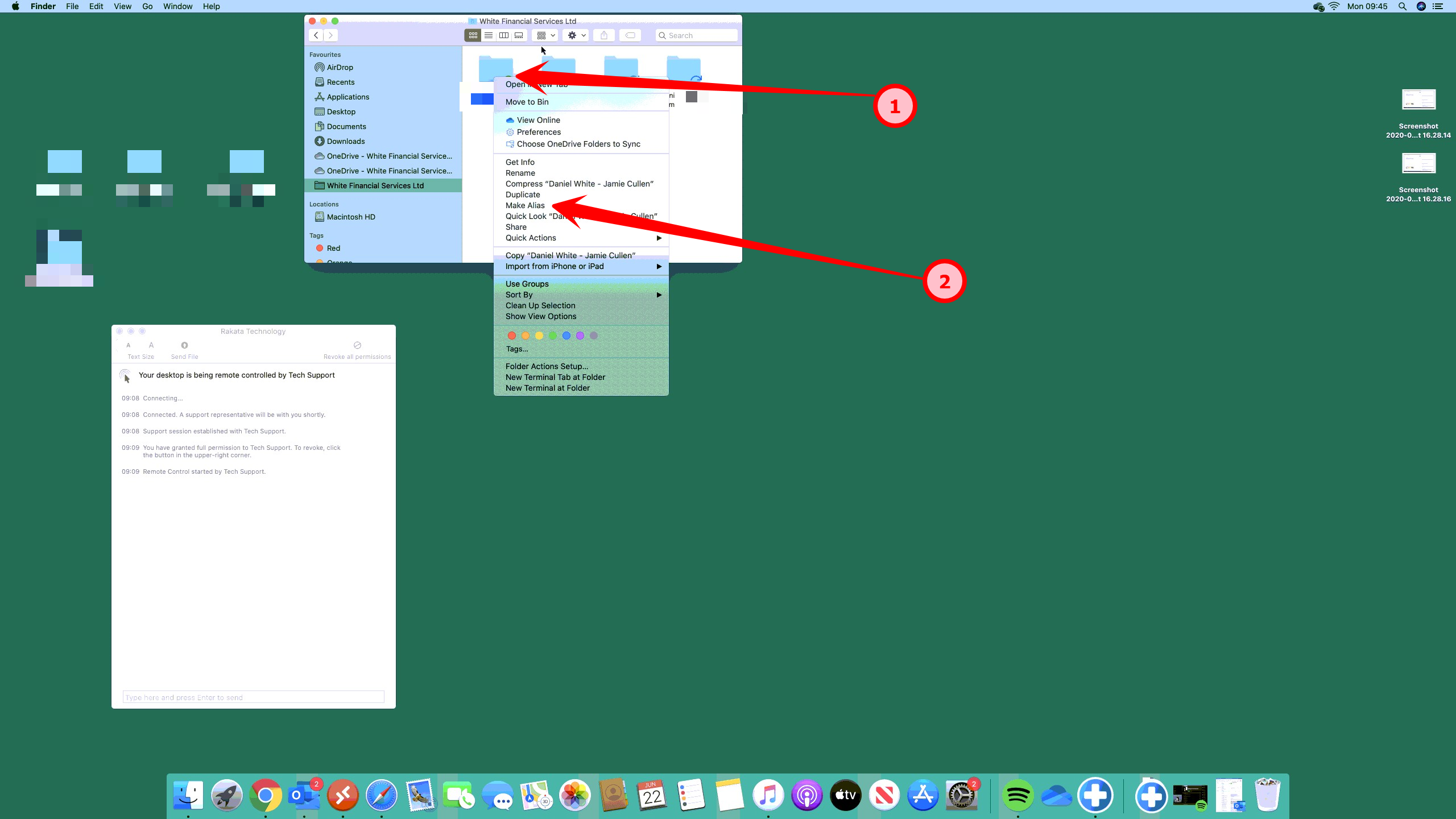1456x819 pixels.
Task: Open Downloads in Finder sidebar
Action: [345, 141]
